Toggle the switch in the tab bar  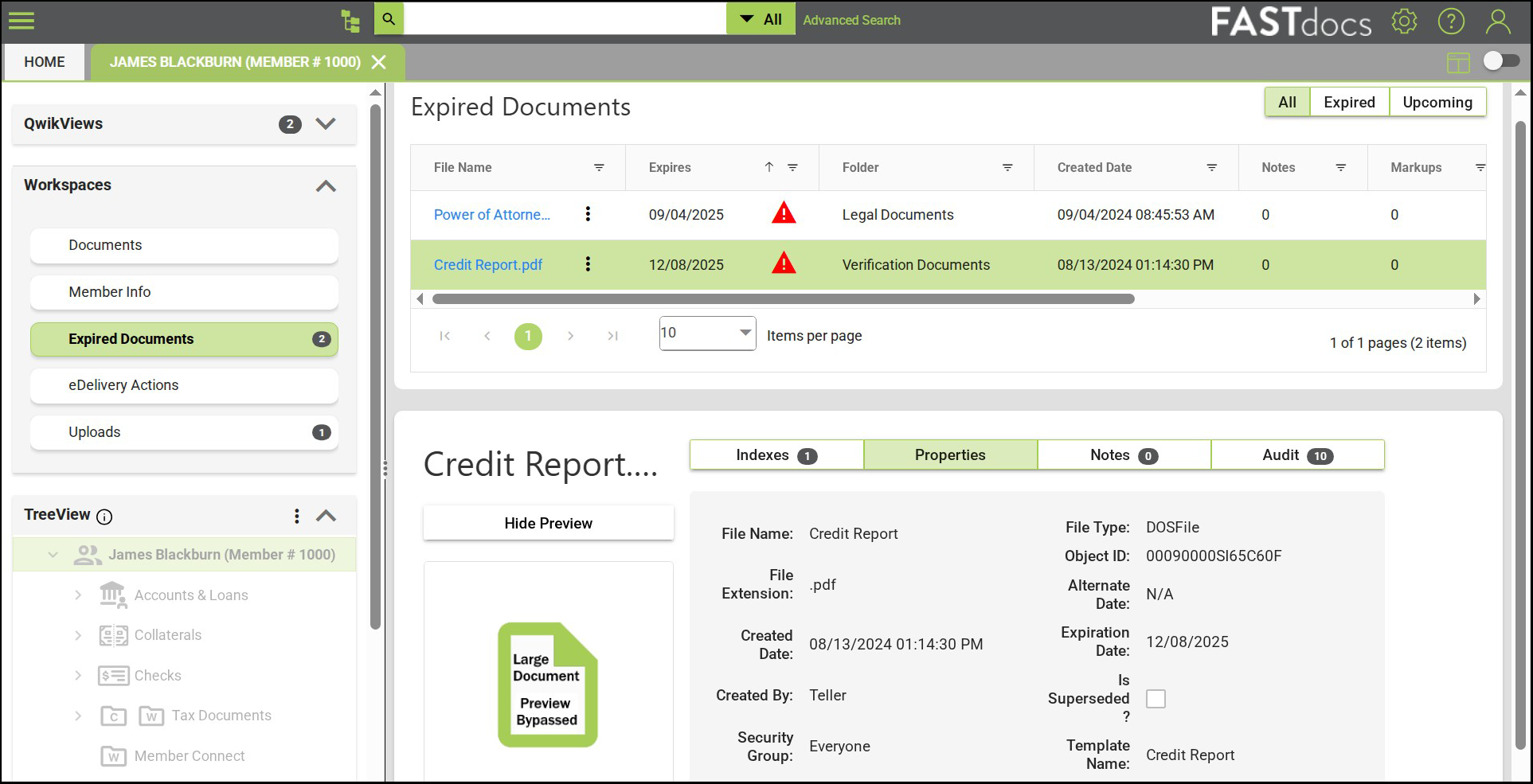click(1501, 61)
